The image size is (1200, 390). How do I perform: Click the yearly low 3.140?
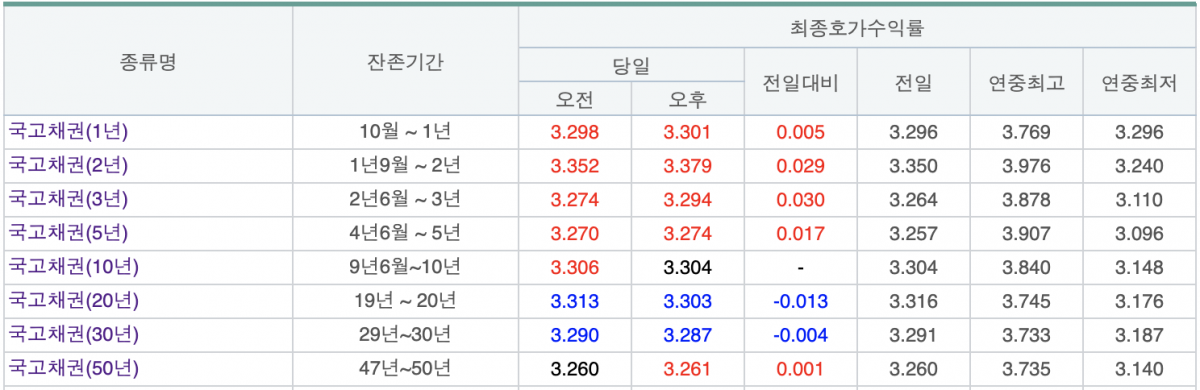(x=1139, y=370)
